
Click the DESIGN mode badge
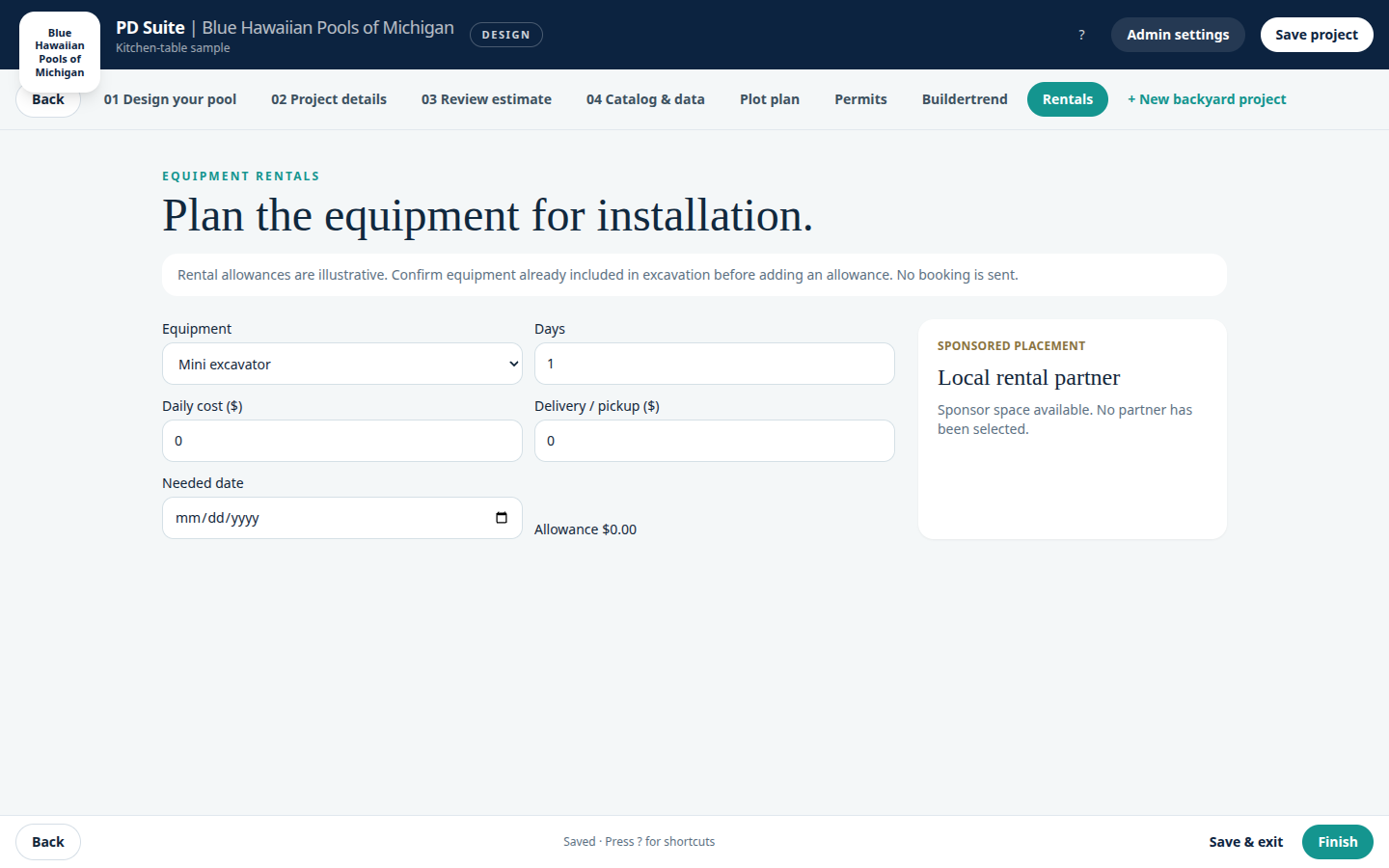(x=506, y=35)
